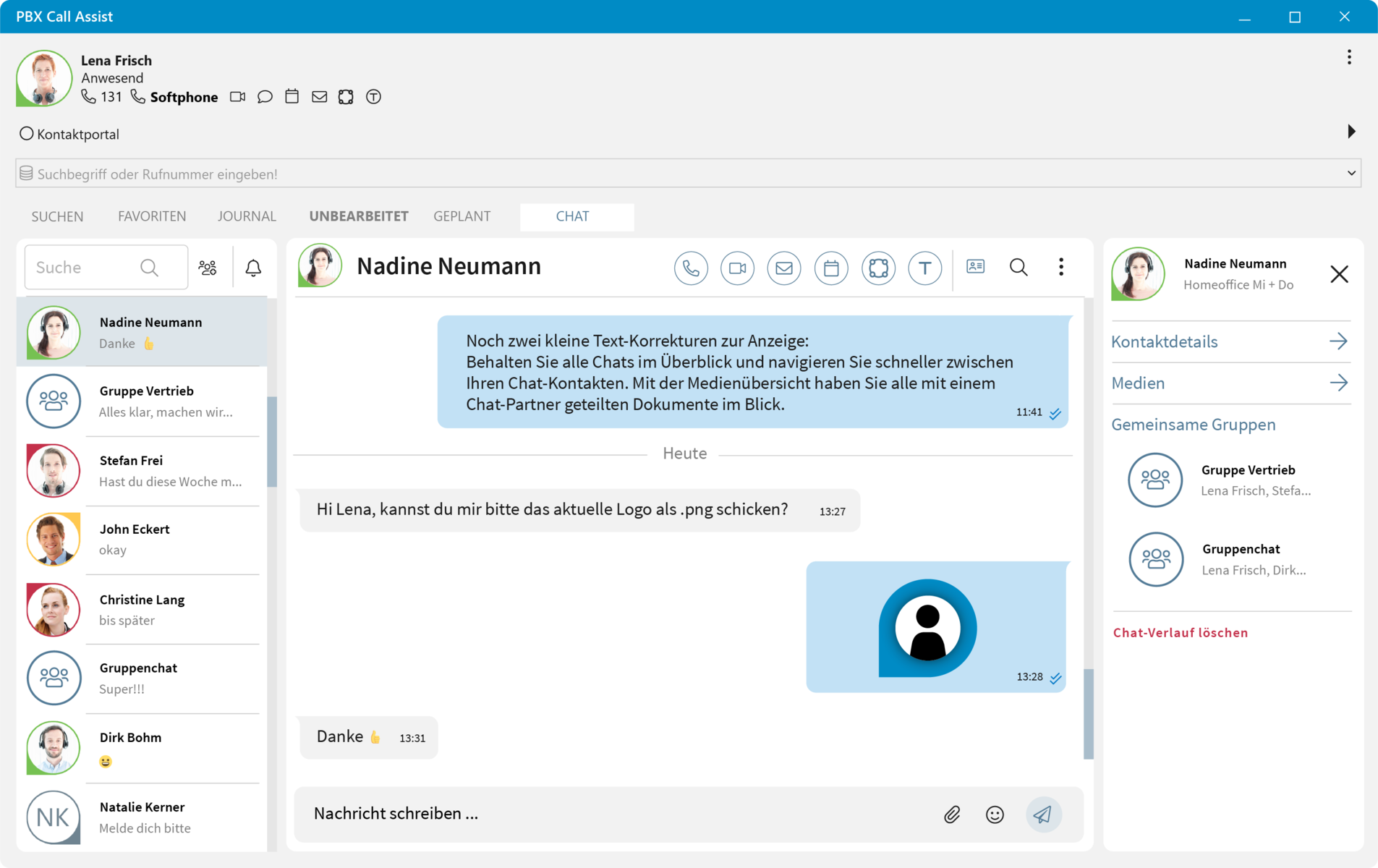Open the softphone call icon in chat header
The height and width of the screenshot is (868, 1378).
pos(691,268)
